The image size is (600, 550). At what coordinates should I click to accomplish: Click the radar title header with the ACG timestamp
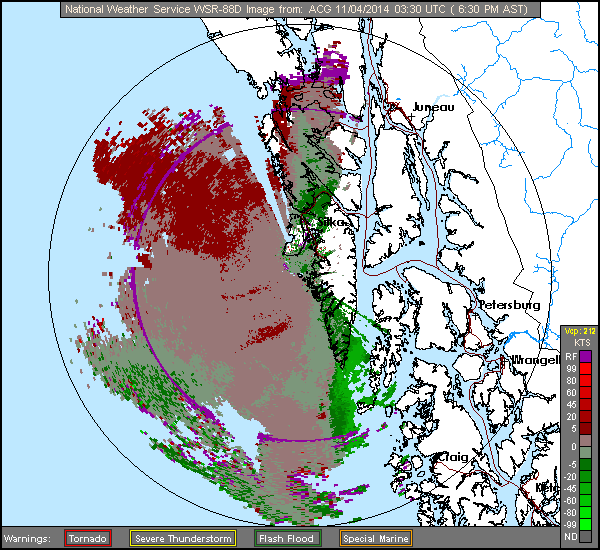300,9
